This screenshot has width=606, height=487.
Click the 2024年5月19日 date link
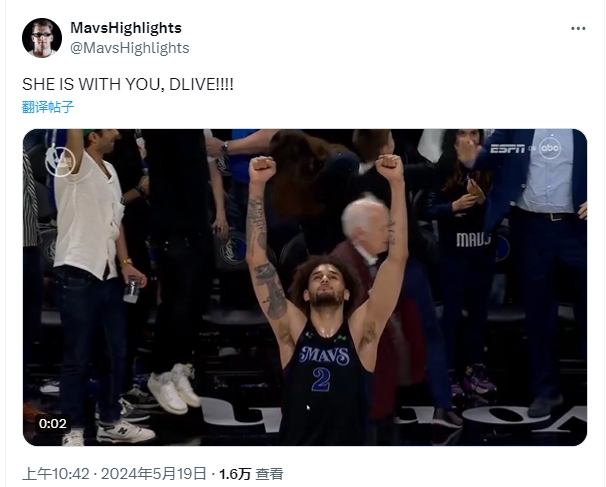pos(154,473)
